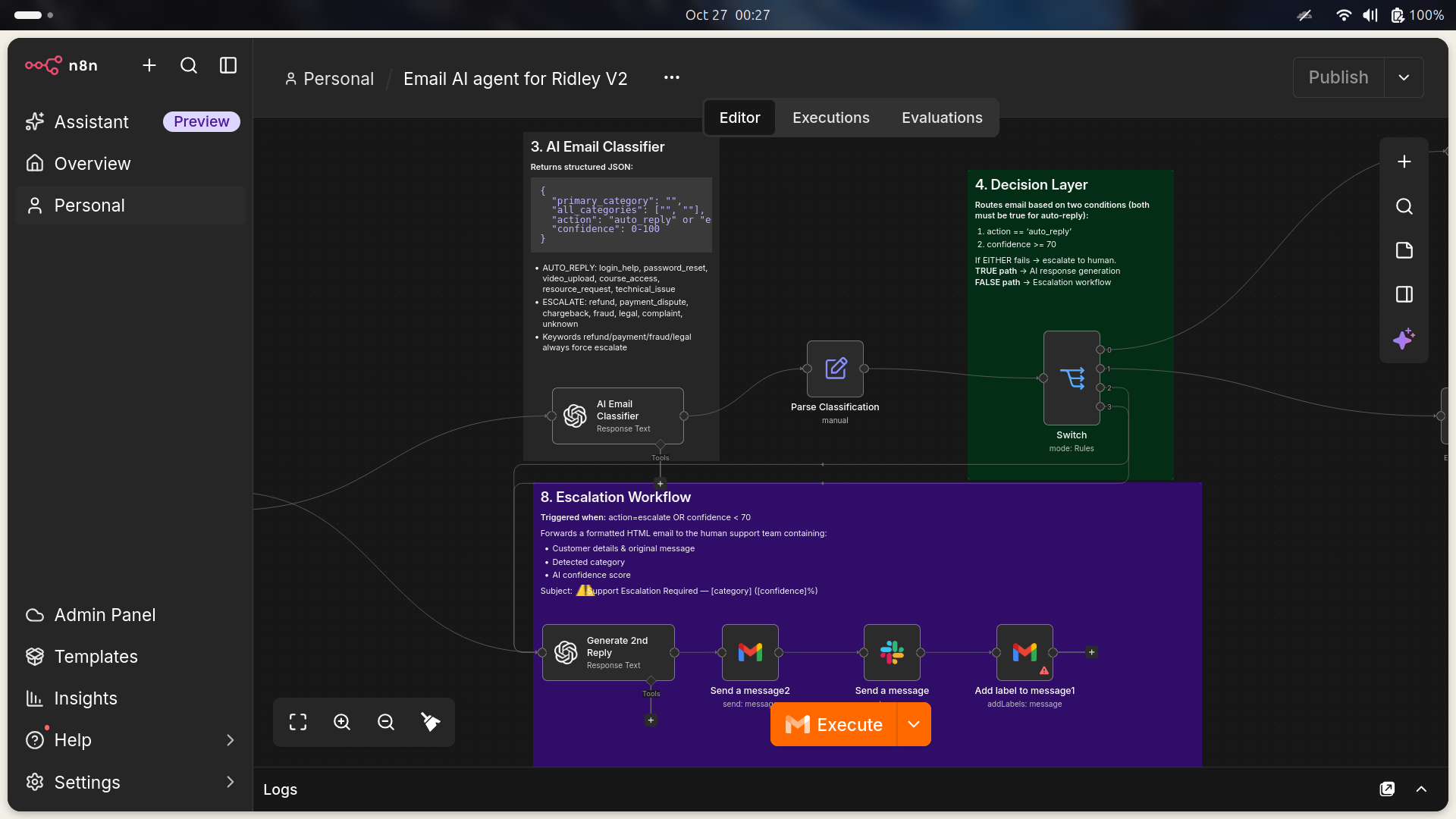Select the Send a message2 Gmail node

[x=750, y=652]
